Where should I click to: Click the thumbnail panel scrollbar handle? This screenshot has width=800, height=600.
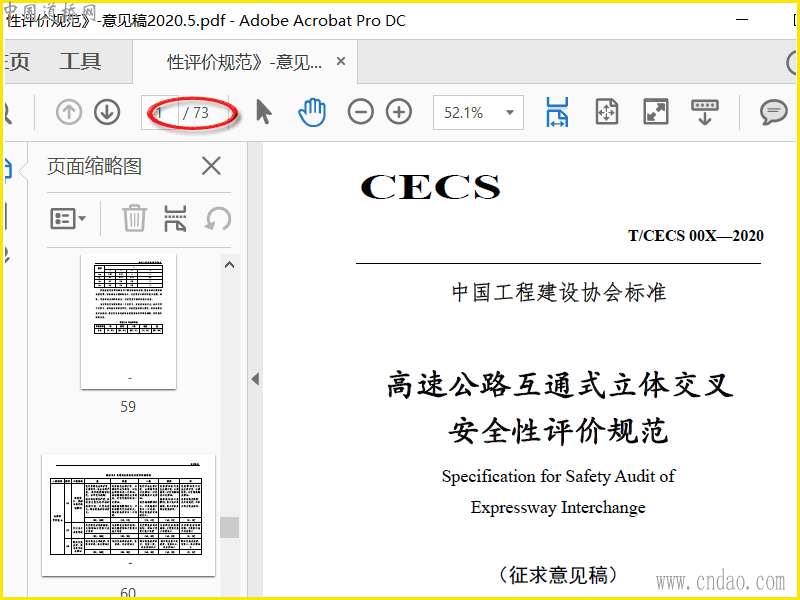pyautogui.click(x=230, y=528)
